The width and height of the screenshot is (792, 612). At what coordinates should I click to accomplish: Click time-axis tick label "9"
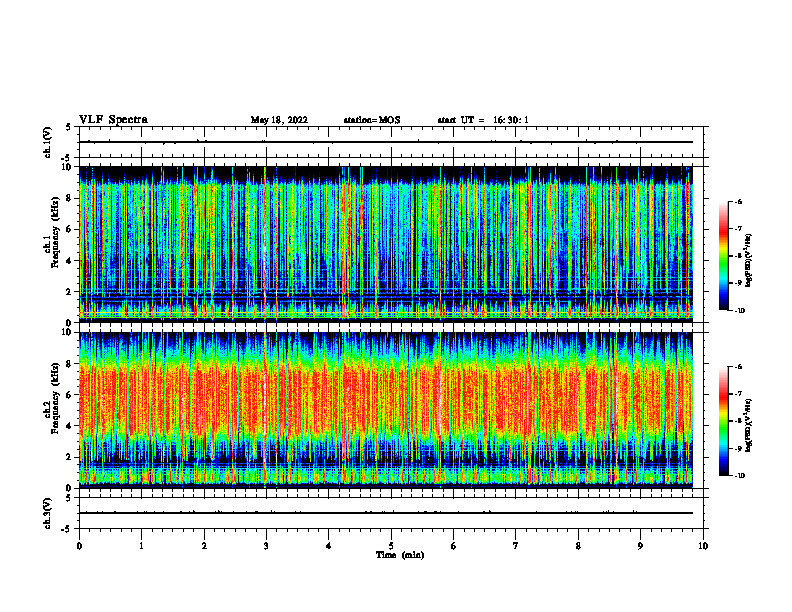tap(640, 546)
